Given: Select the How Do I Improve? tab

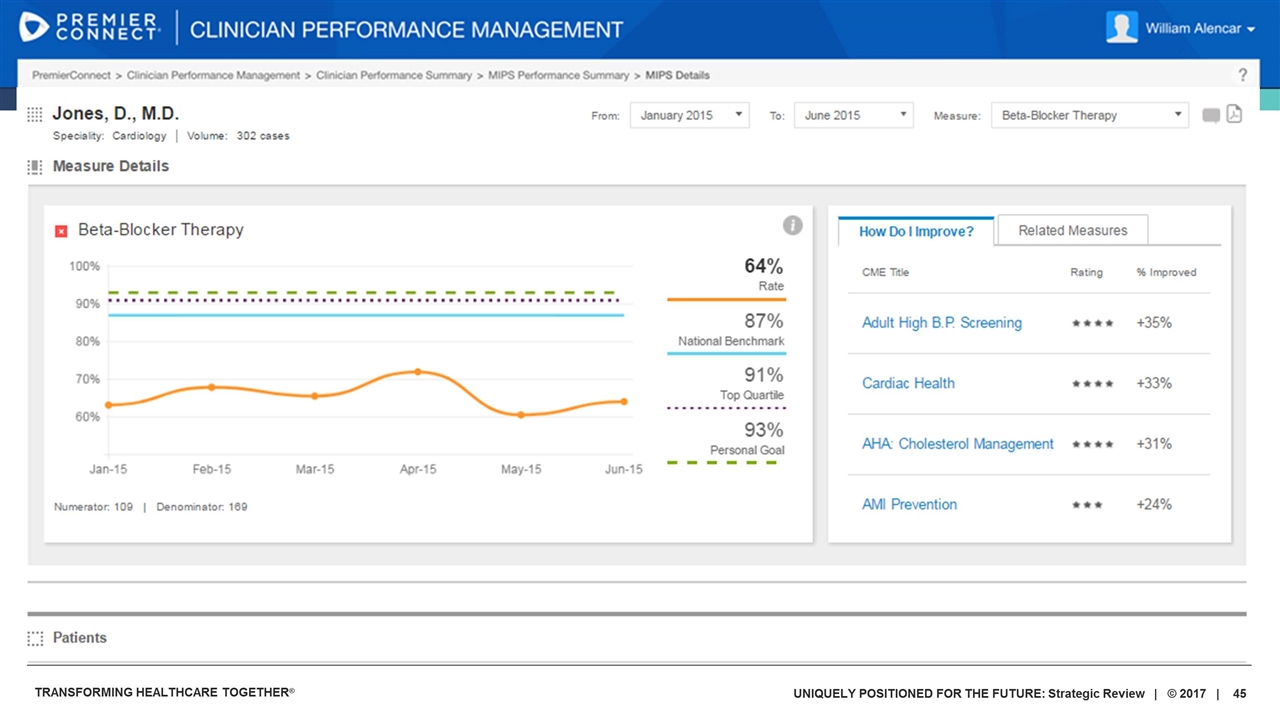Looking at the screenshot, I should click(916, 231).
